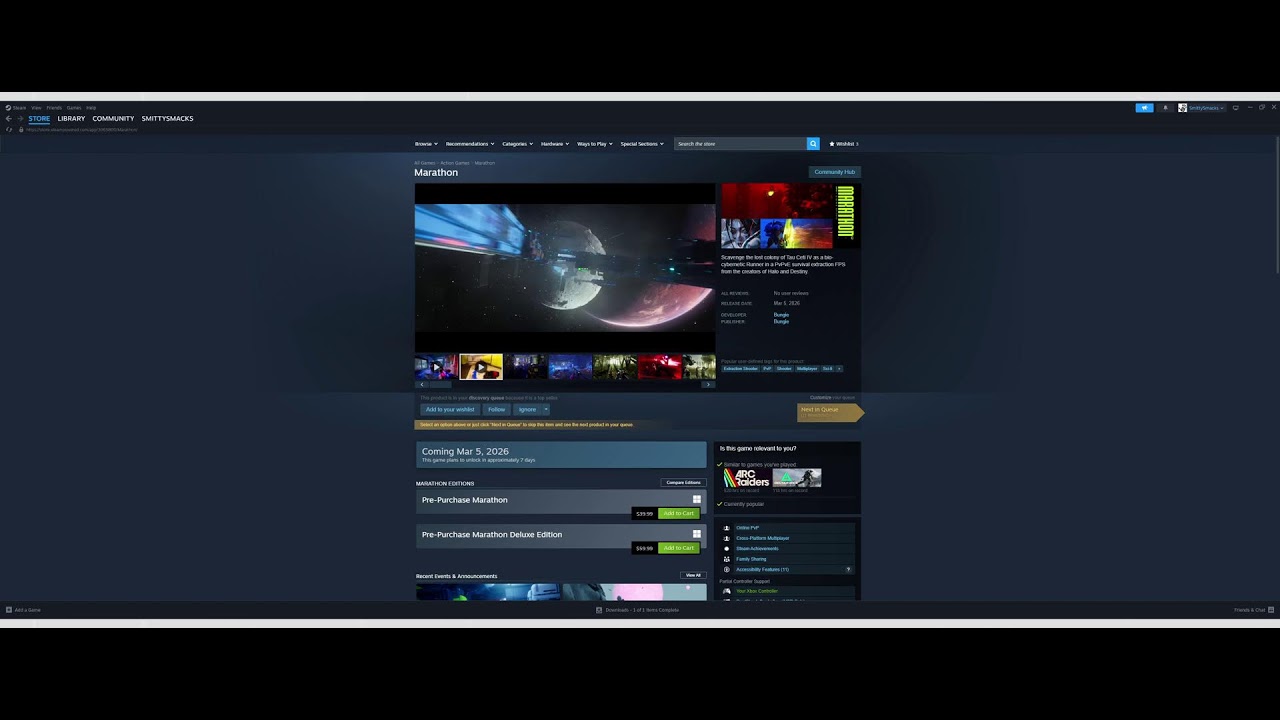Open the View menu
Screen dimensions: 1280x720
pos(36,108)
